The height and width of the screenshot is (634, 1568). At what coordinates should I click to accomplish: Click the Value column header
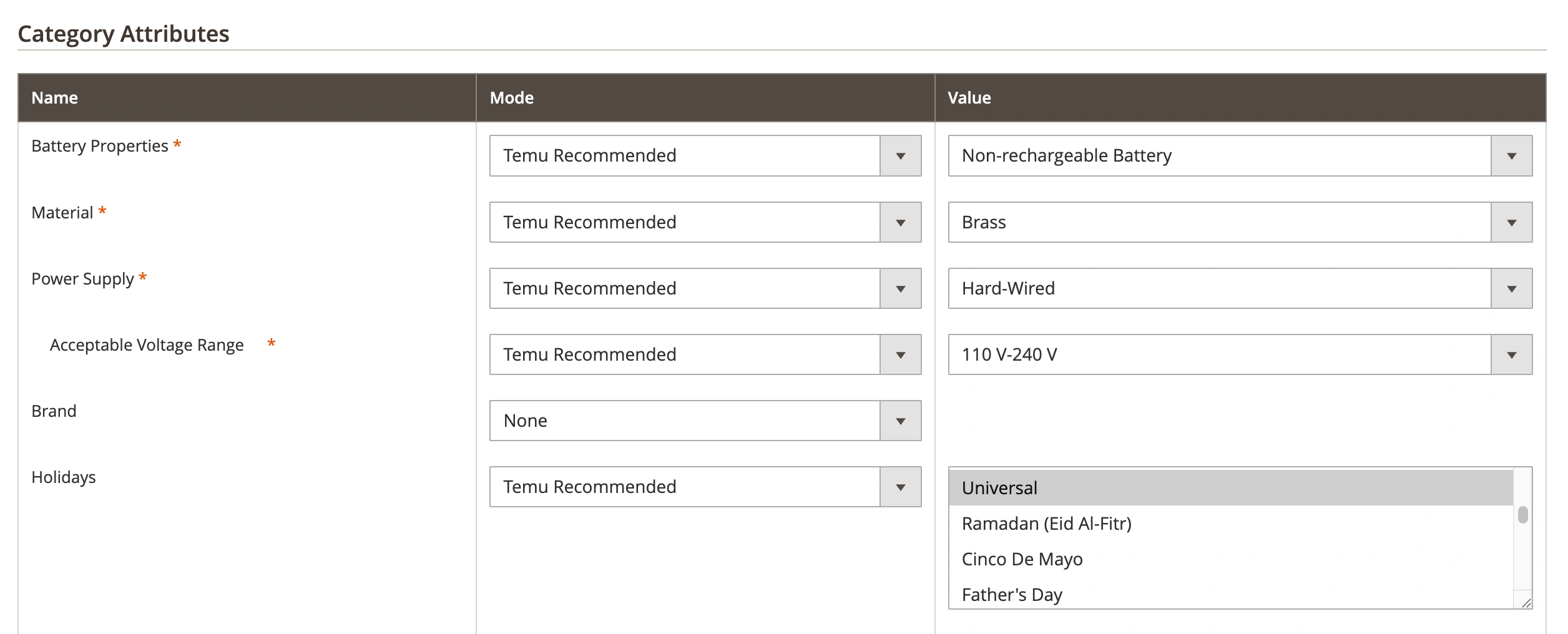tap(969, 98)
